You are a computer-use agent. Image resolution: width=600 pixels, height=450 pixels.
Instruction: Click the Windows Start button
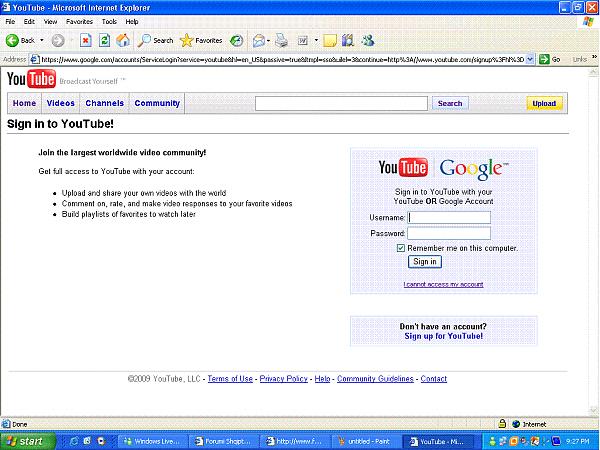(27, 441)
